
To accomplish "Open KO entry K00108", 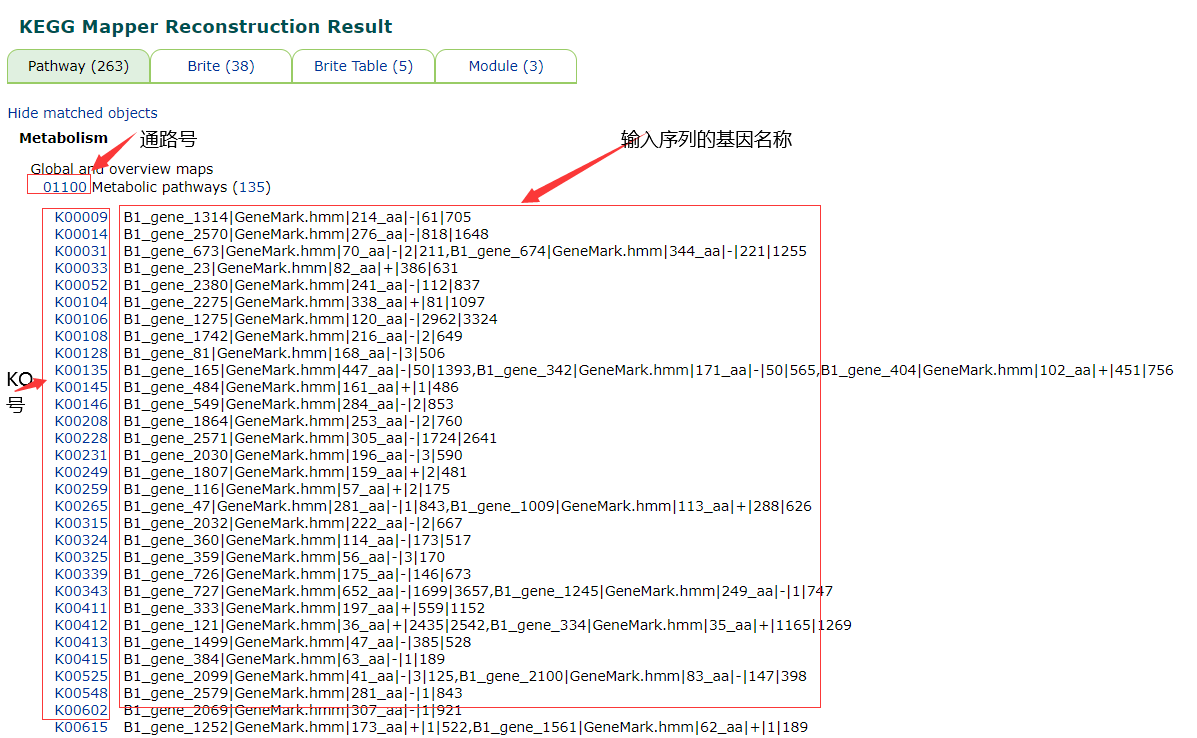I will click(81, 336).
